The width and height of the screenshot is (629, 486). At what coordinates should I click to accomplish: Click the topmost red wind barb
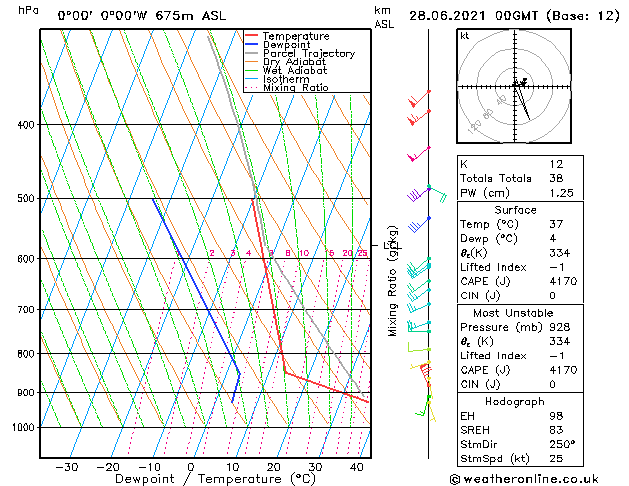click(418, 98)
